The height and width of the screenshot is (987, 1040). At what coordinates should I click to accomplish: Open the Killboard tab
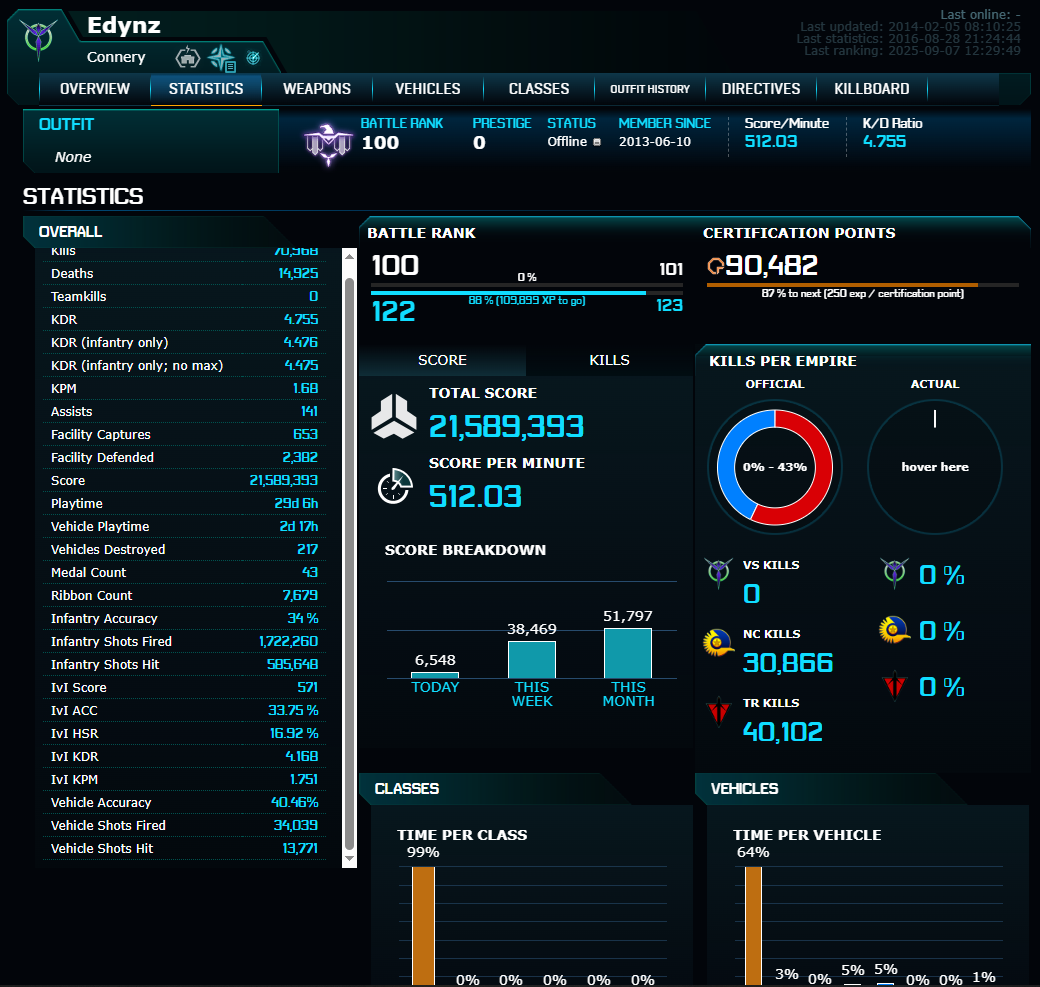pyautogui.click(x=872, y=89)
